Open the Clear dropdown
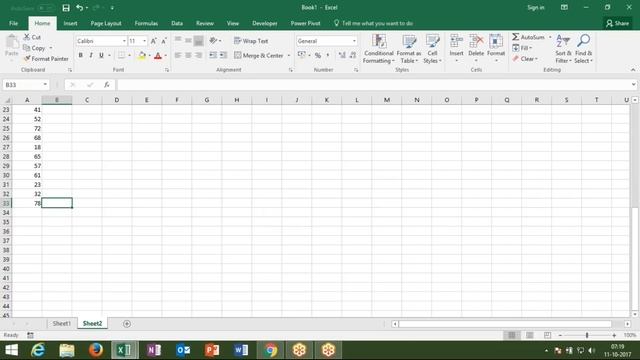 click(x=525, y=59)
